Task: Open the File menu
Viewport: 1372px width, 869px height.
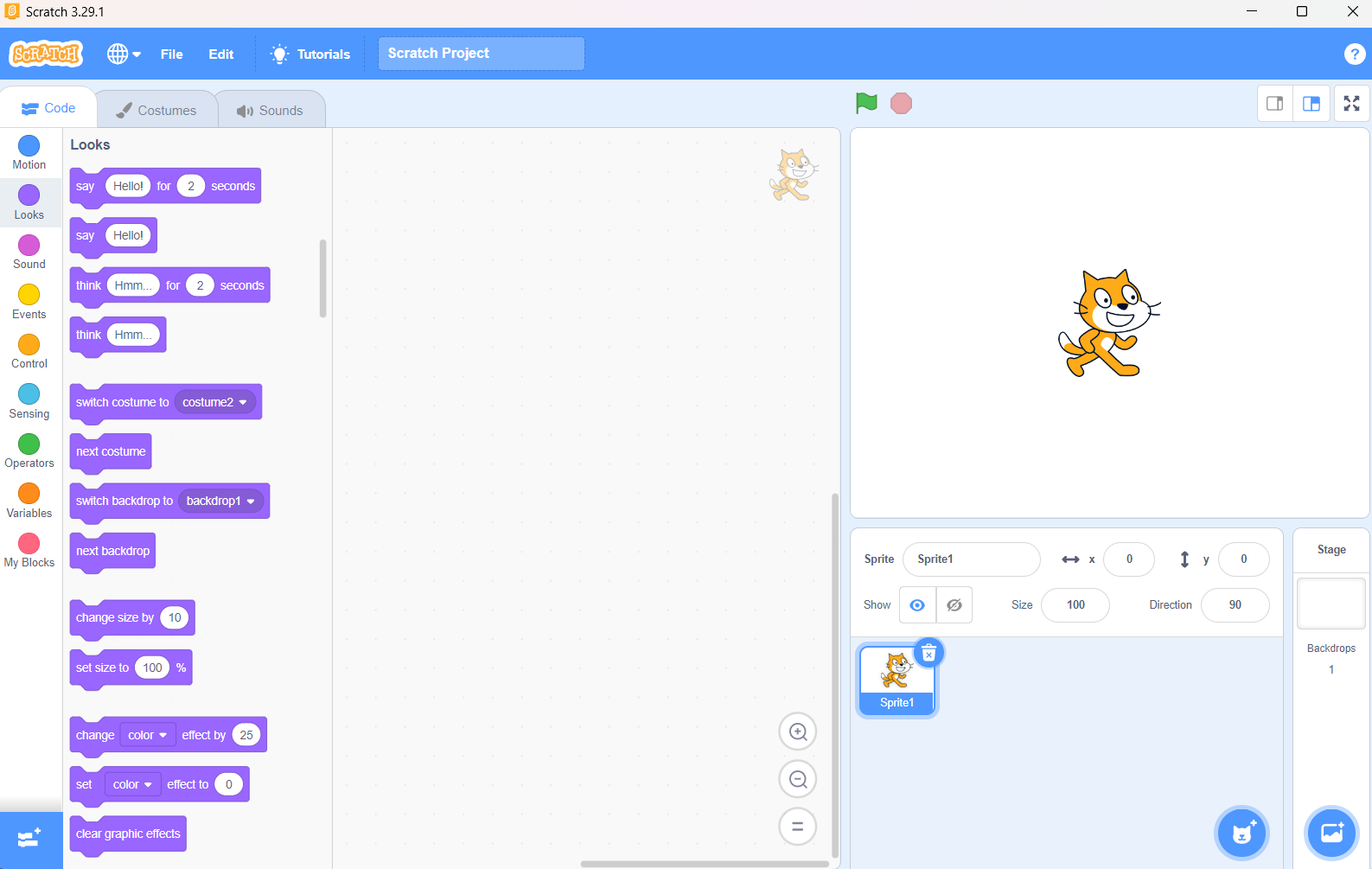Action: (x=171, y=54)
